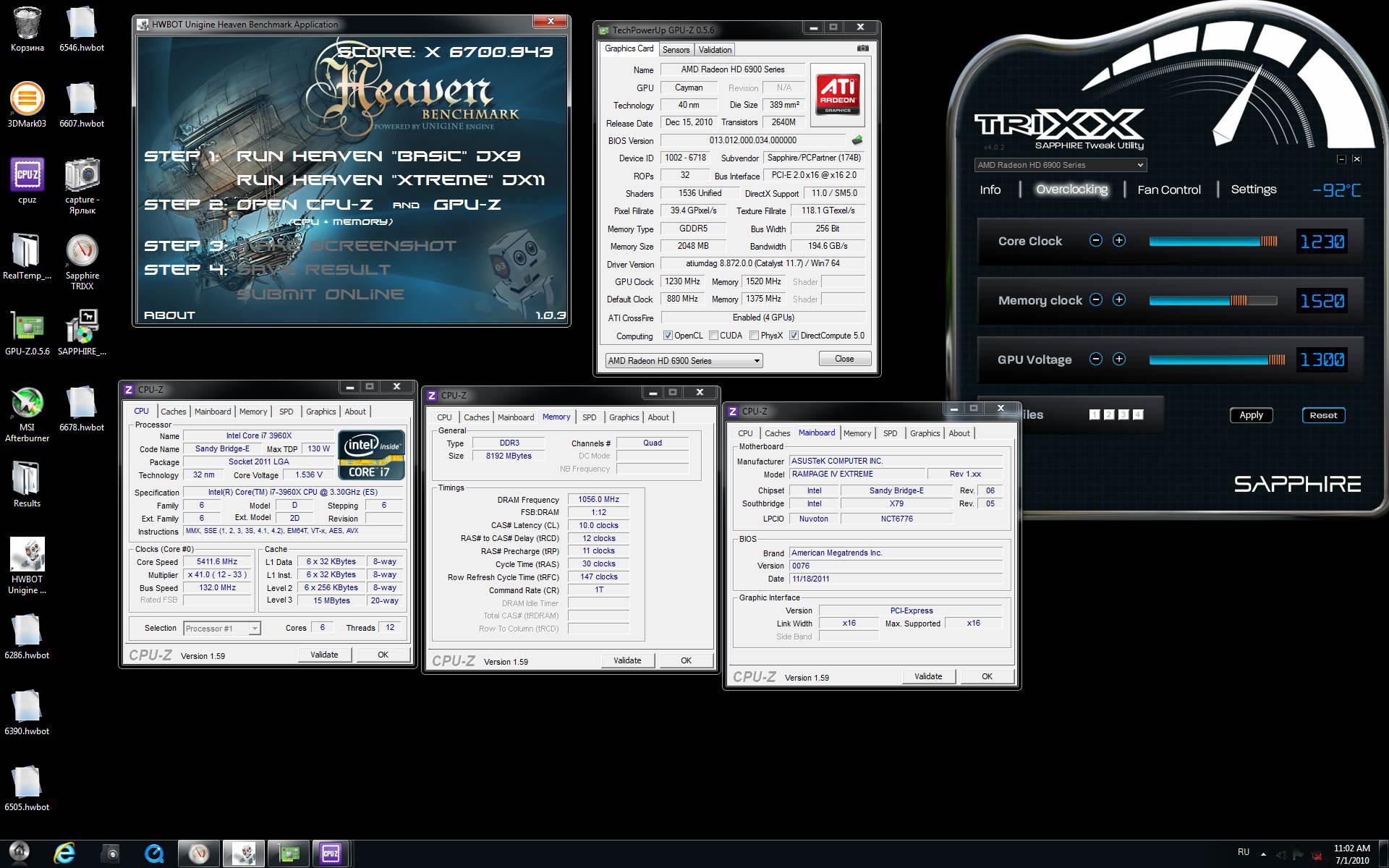Increase GPU Voltage with plus icon

pyautogui.click(x=1118, y=359)
